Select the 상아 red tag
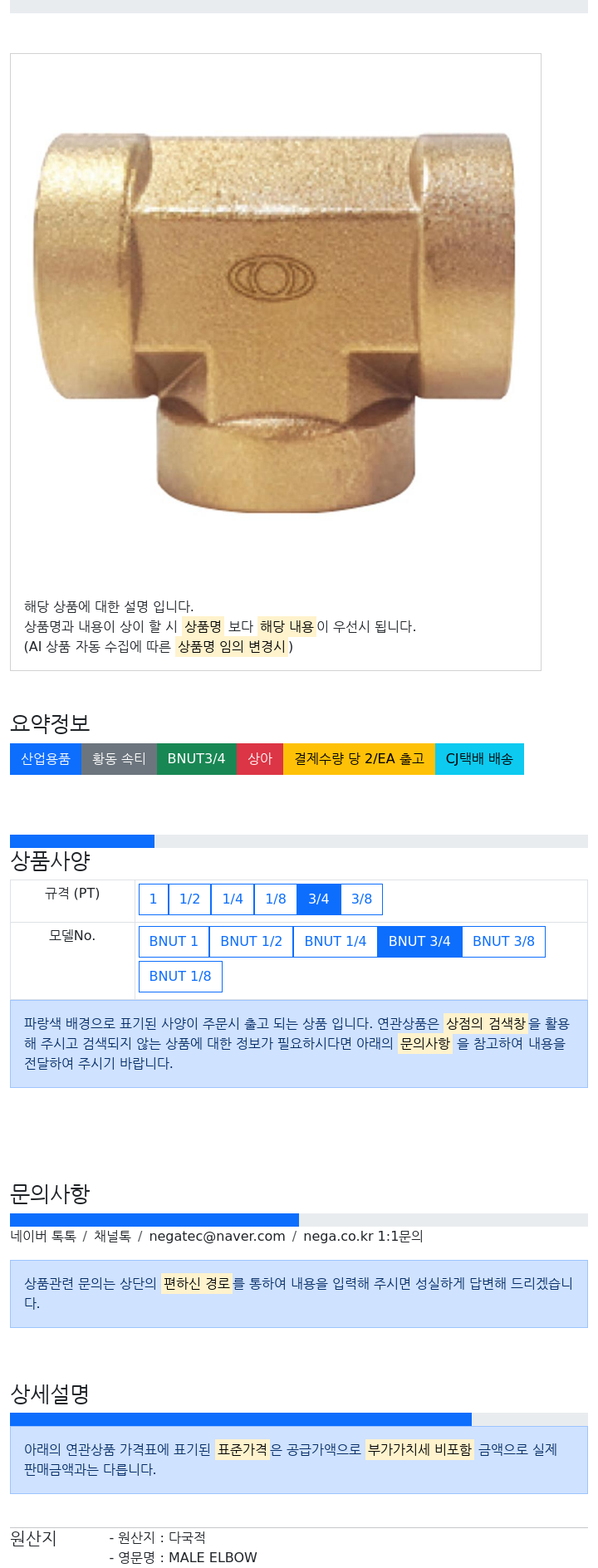 [260, 759]
